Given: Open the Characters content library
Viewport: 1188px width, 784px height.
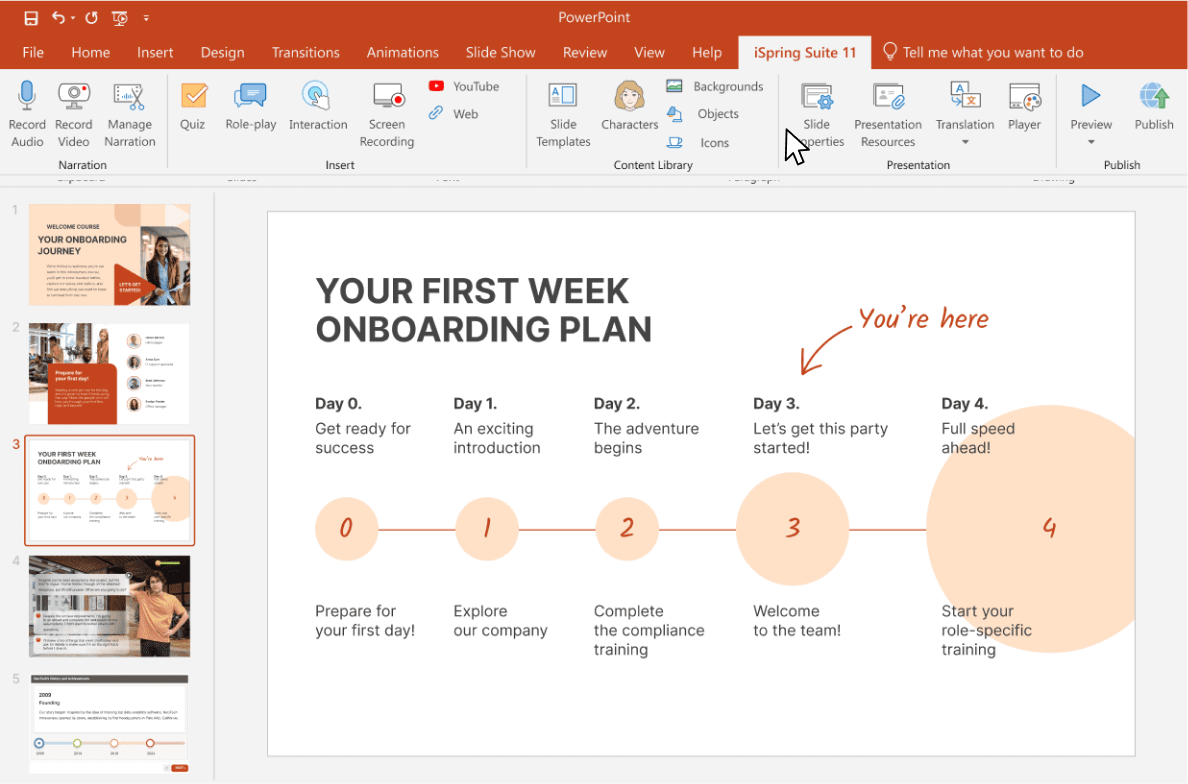Looking at the screenshot, I should [629, 97].
